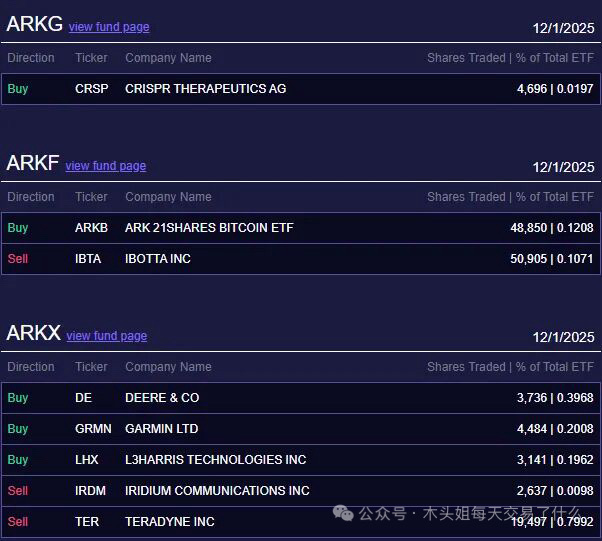Select GARMIN LTD company name
Image resolution: width=602 pixels, height=541 pixels.
(x=162, y=429)
